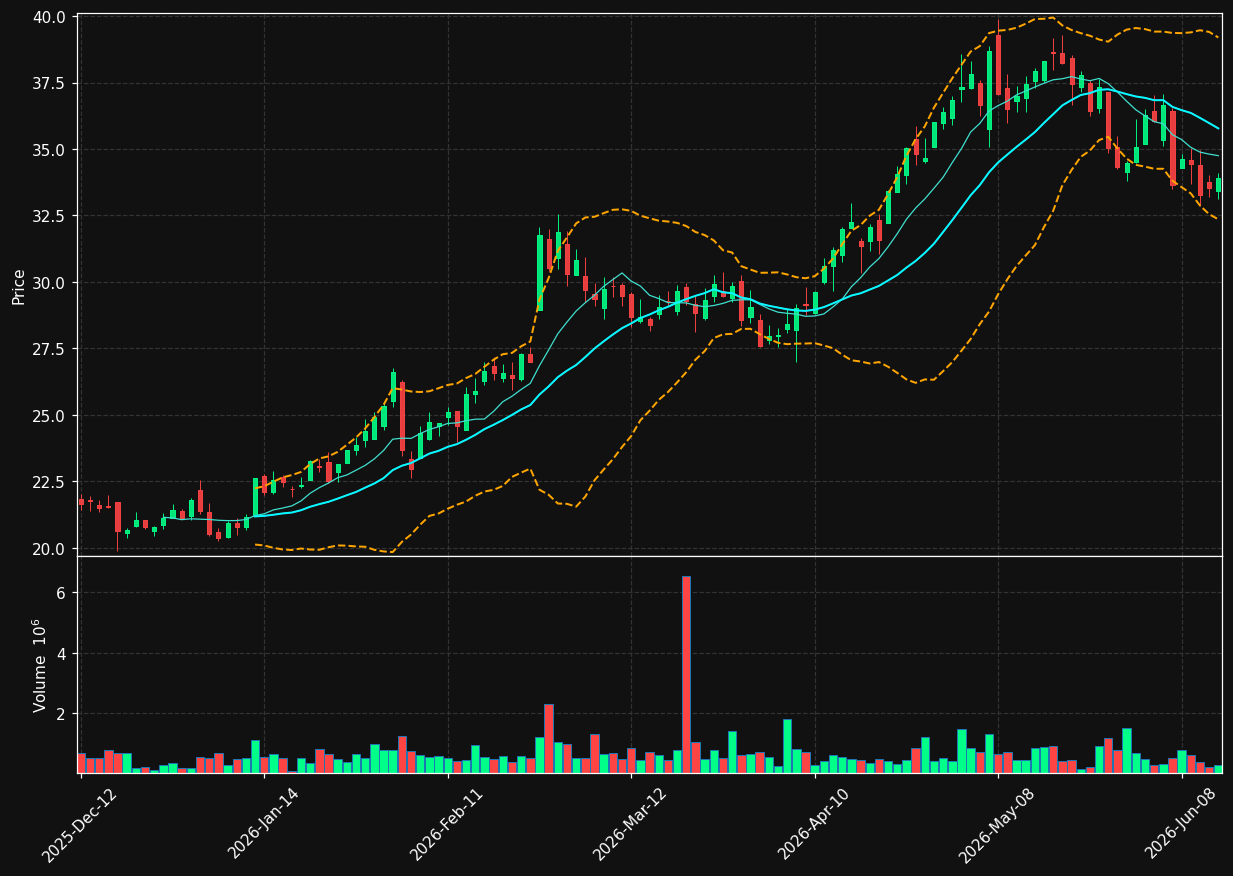Viewport: 1233px width, 876px height.
Task: Click the 20.0 price tick label
Action: (50, 549)
